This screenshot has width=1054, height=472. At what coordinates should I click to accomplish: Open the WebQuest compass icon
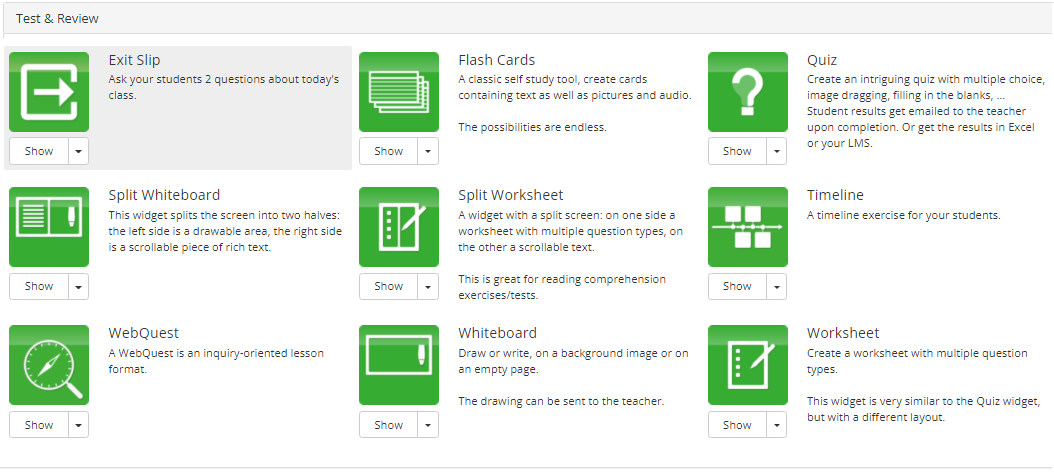tap(49, 365)
